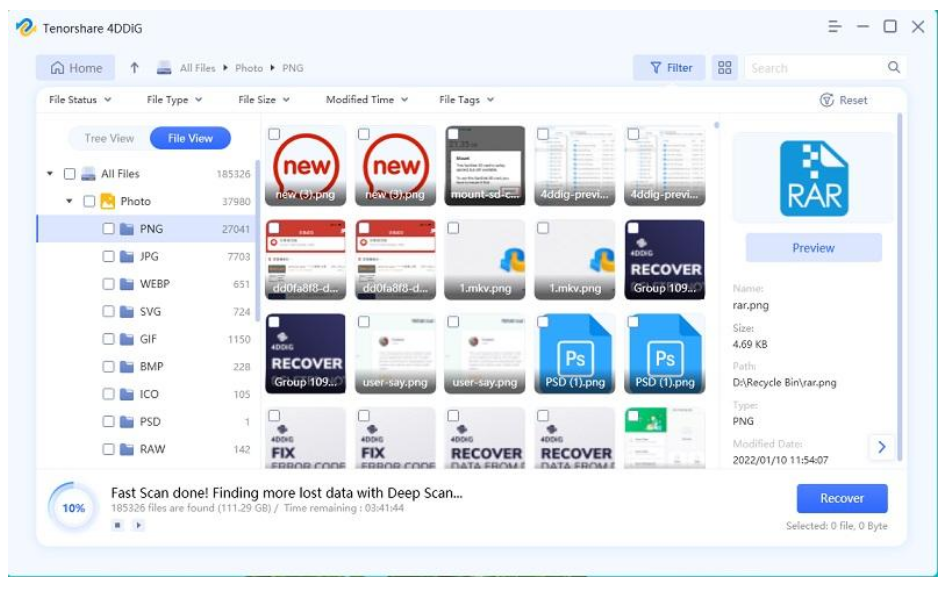Click the large RAR preview icon
This screenshot has width=943, height=597.
coord(814,179)
